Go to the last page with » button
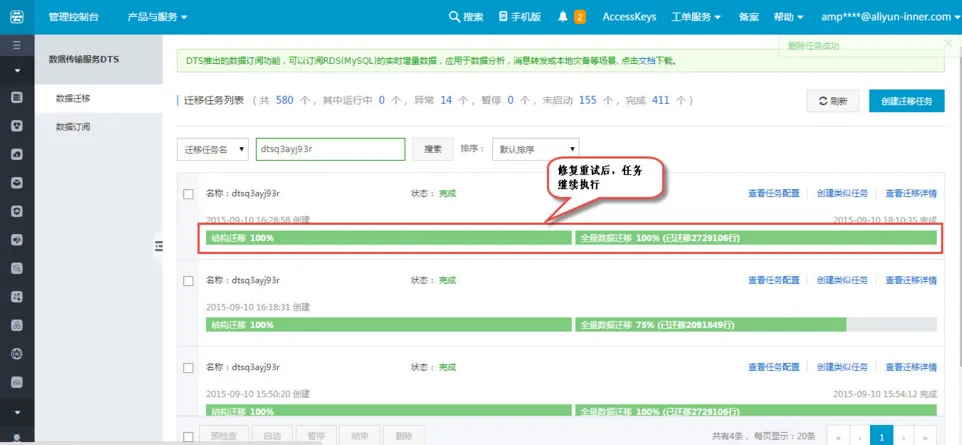This screenshot has width=962, height=445. coord(926,435)
